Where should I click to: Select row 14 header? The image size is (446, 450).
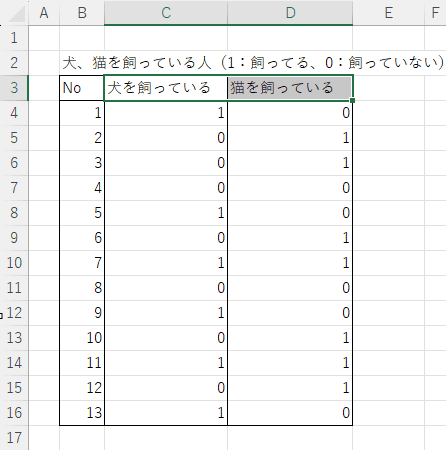tap(14, 363)
